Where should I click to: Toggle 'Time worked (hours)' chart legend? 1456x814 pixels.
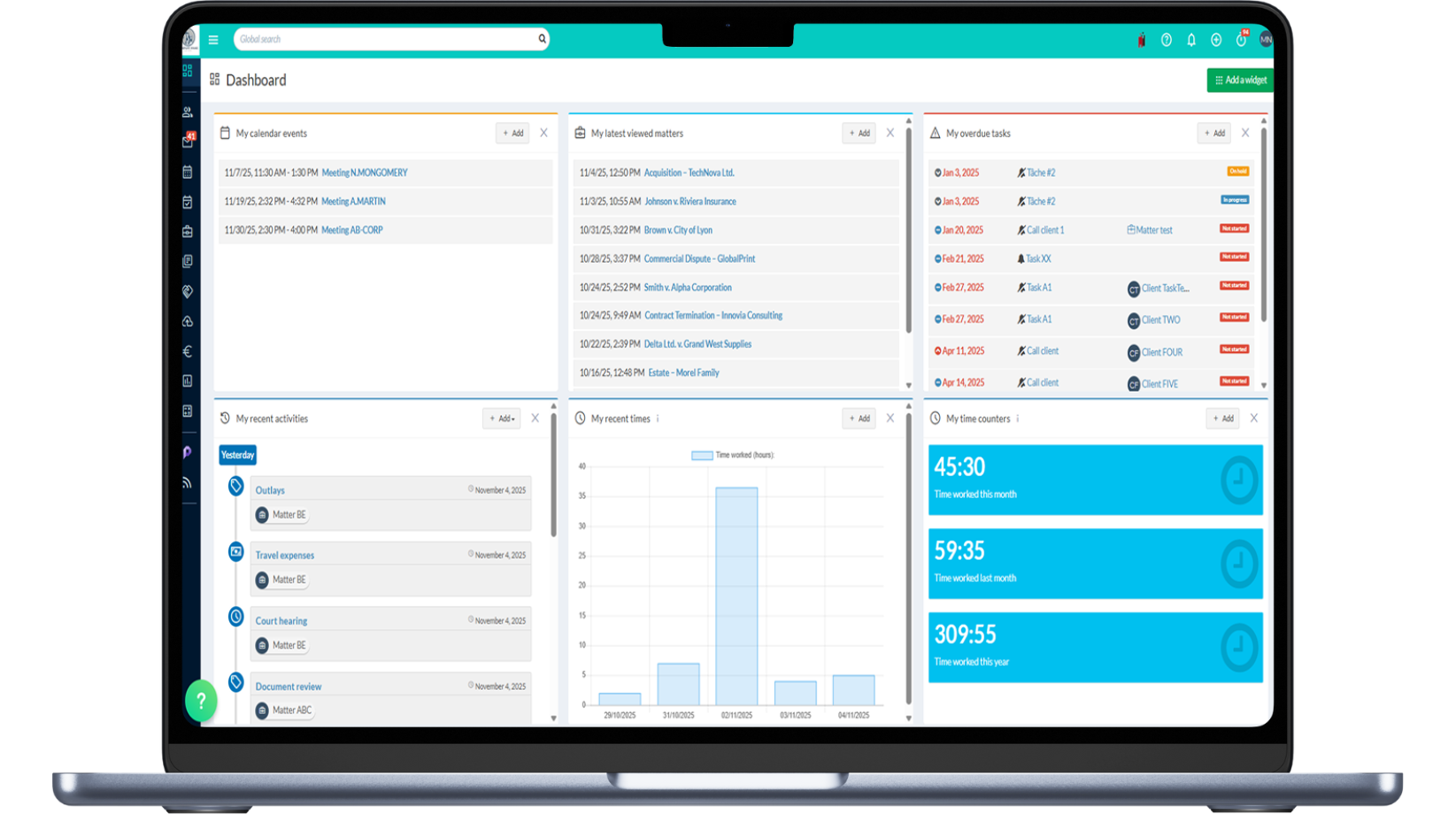(732, 455)
